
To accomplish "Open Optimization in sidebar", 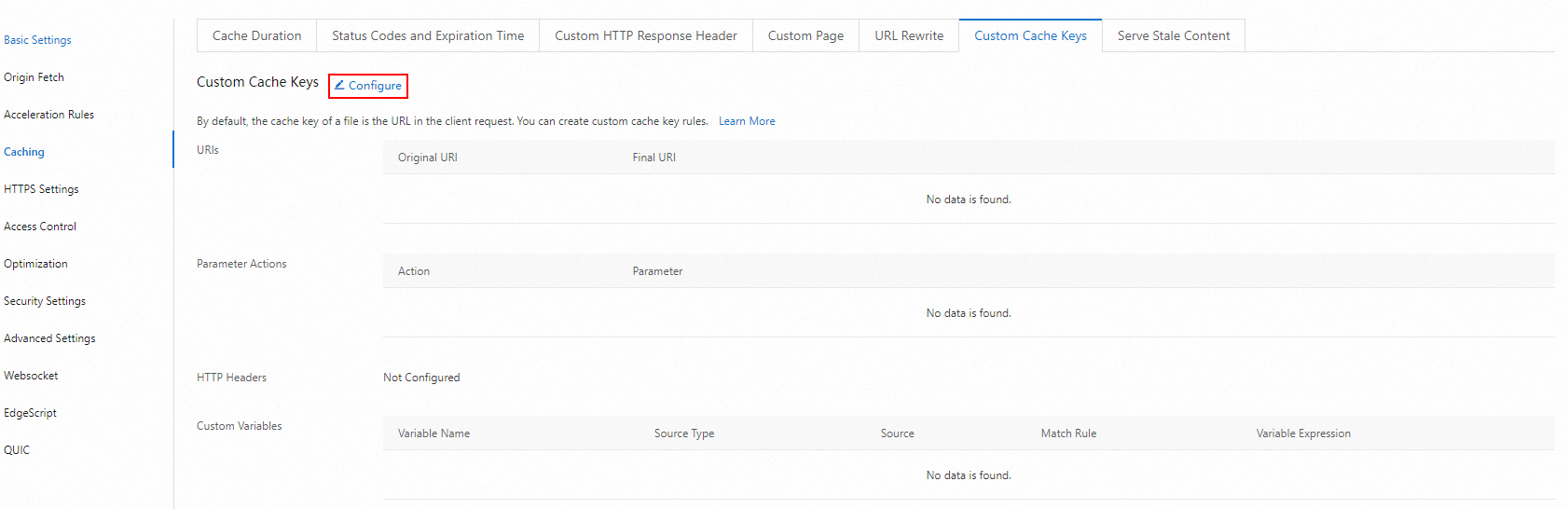I will (x=35, y=264).
